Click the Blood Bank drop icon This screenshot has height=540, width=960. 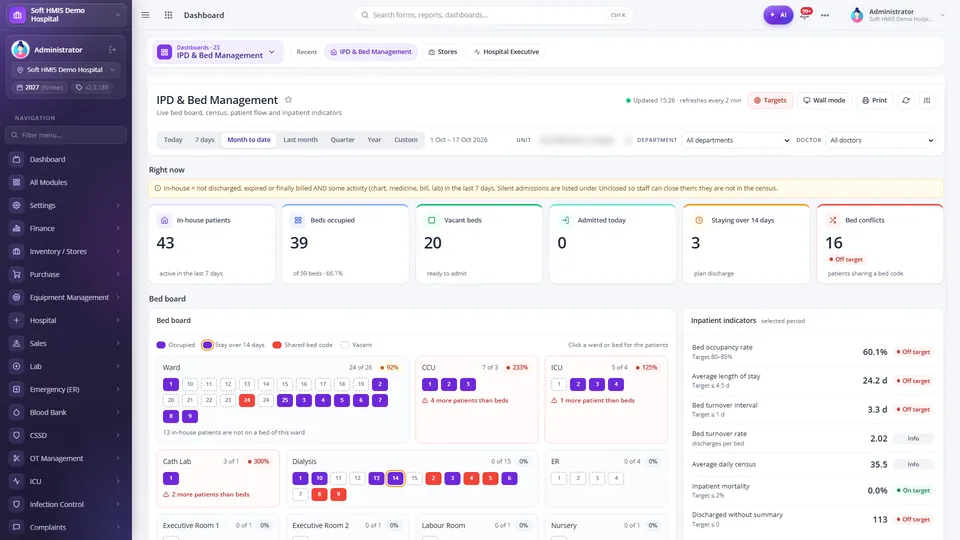(17, 413)
